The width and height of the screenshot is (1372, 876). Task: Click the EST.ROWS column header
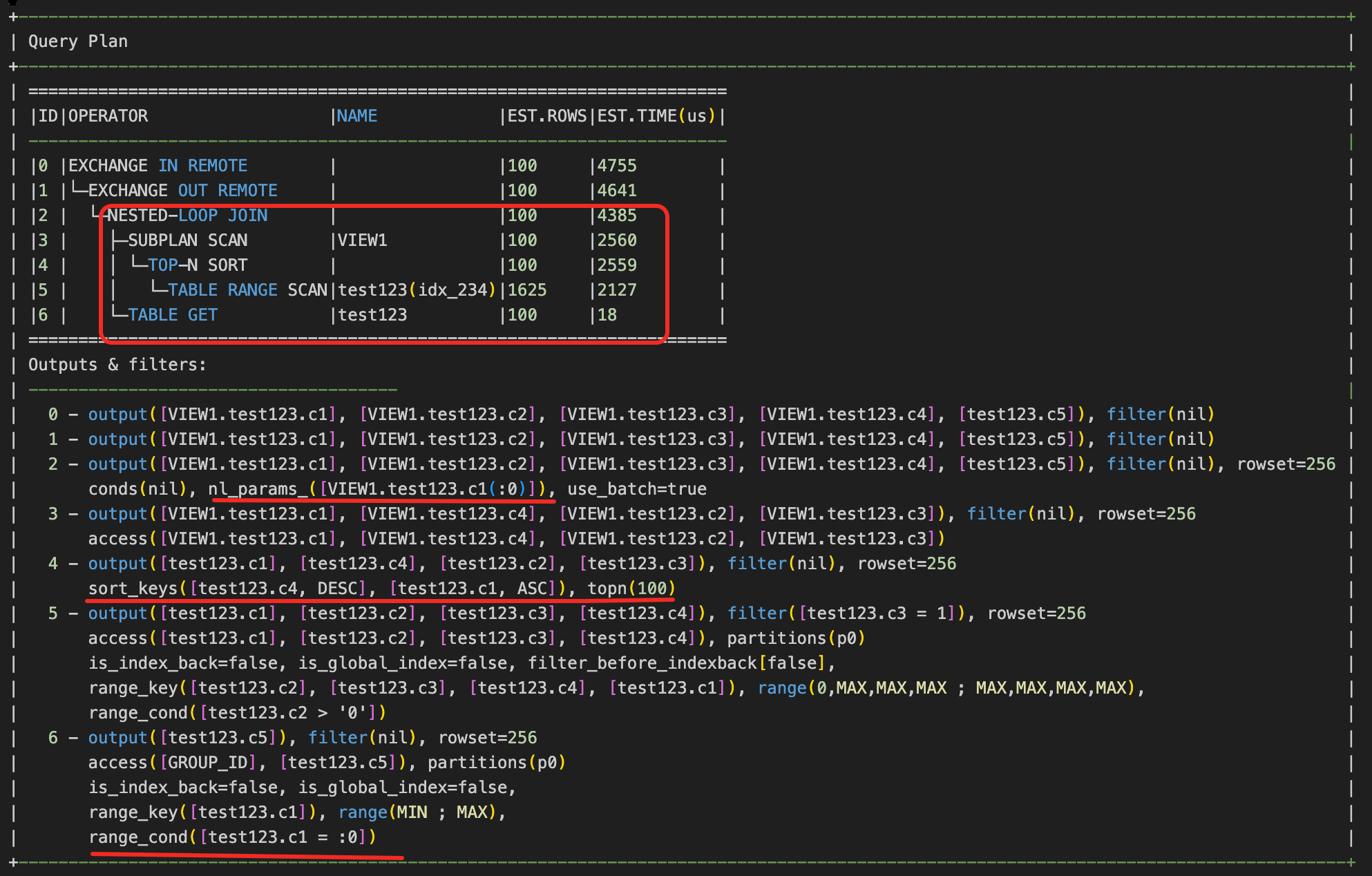coord(546,116)
